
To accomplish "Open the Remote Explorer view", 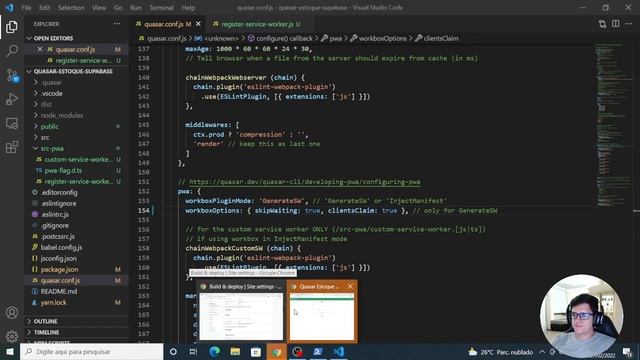I will point(12,123).
